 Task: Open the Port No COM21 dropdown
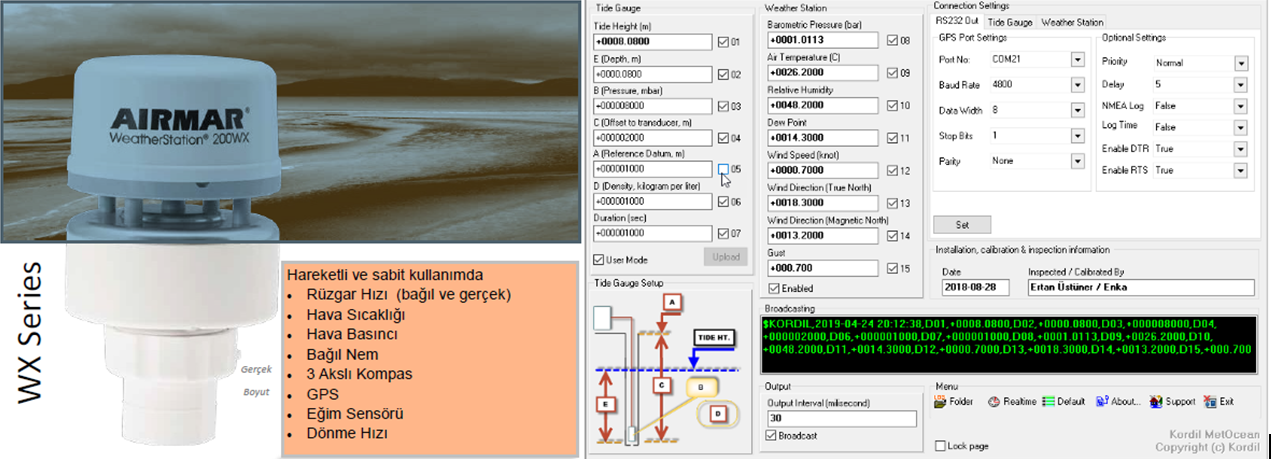1077,60
